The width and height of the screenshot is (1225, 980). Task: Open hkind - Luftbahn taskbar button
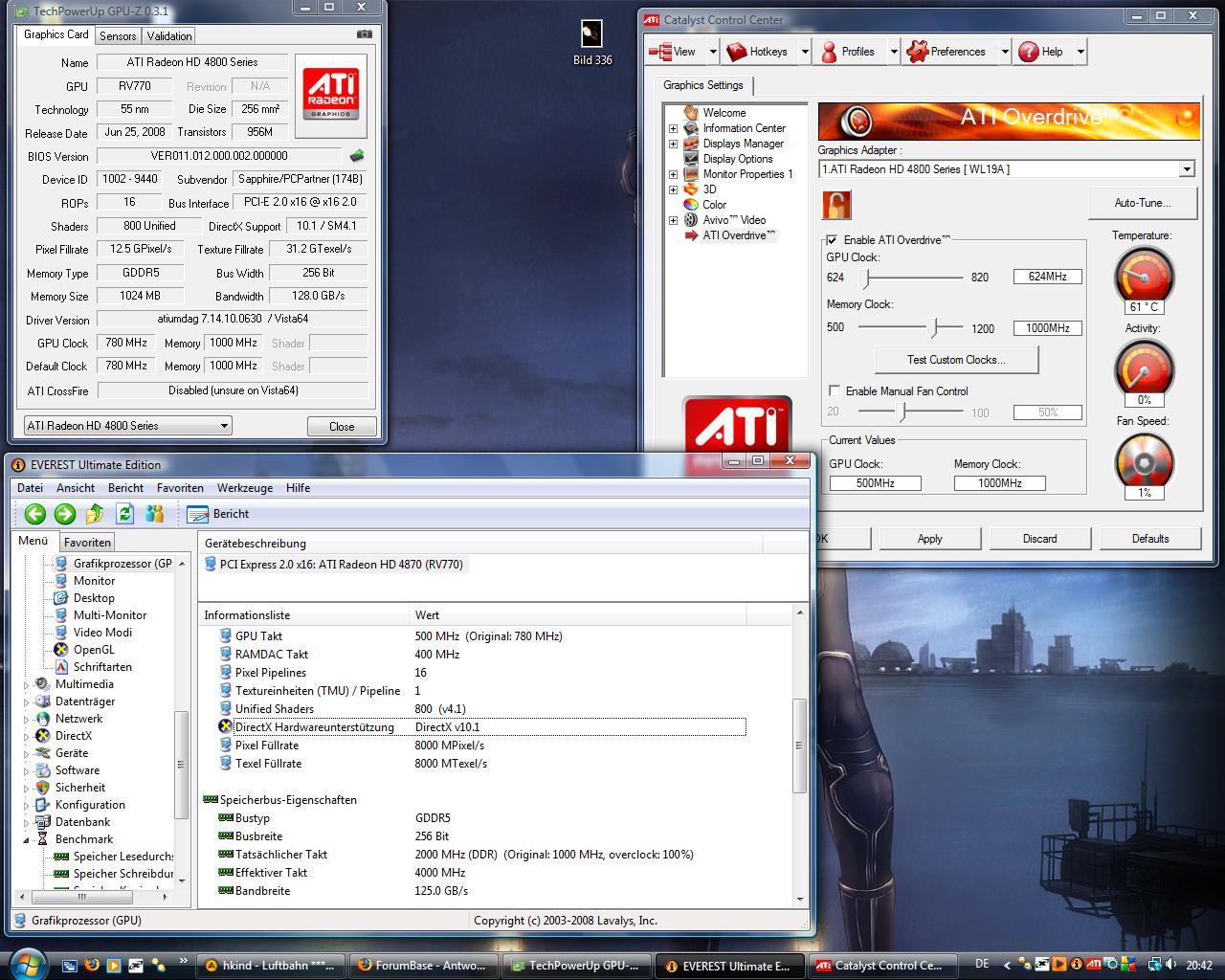(x=271, y=966)
